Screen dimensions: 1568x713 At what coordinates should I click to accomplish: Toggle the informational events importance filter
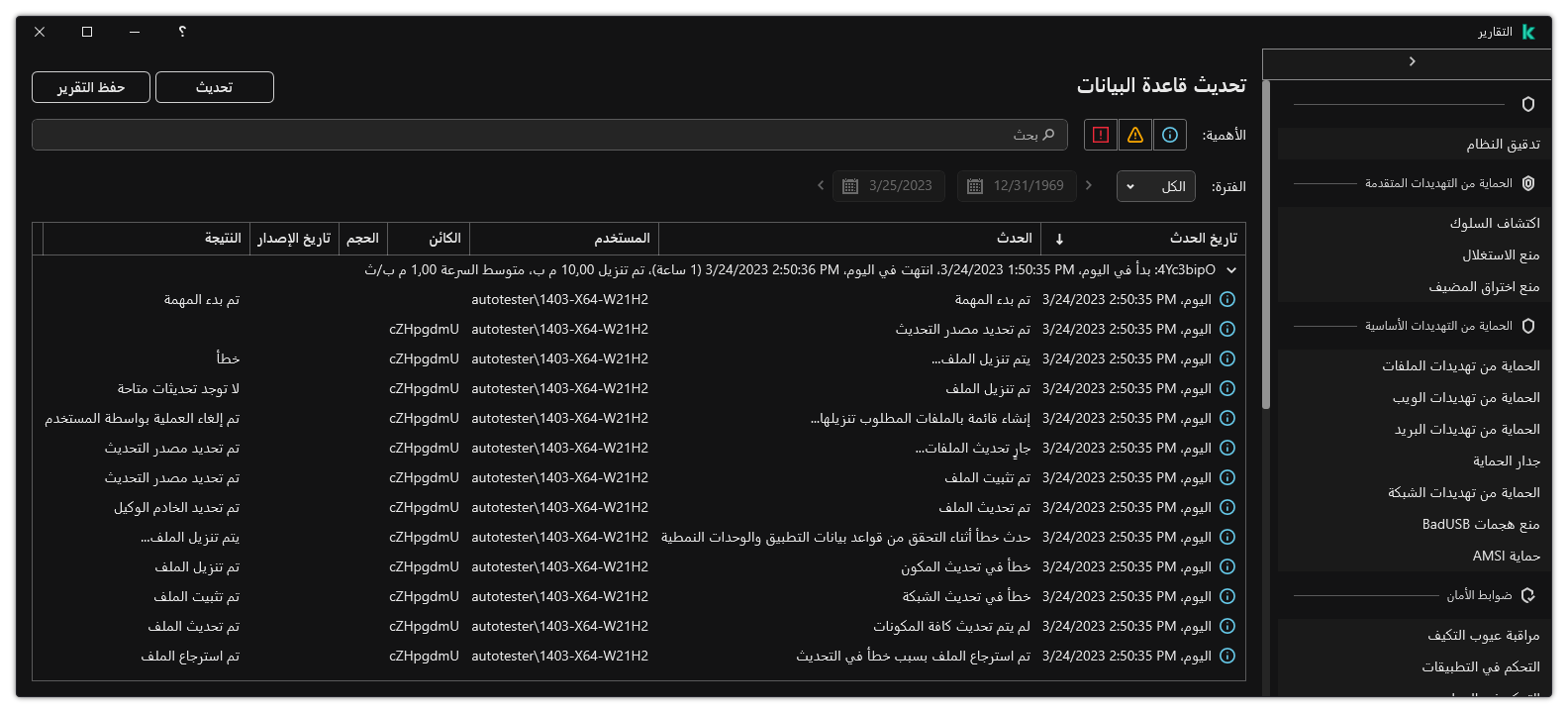click(1169, 135)
